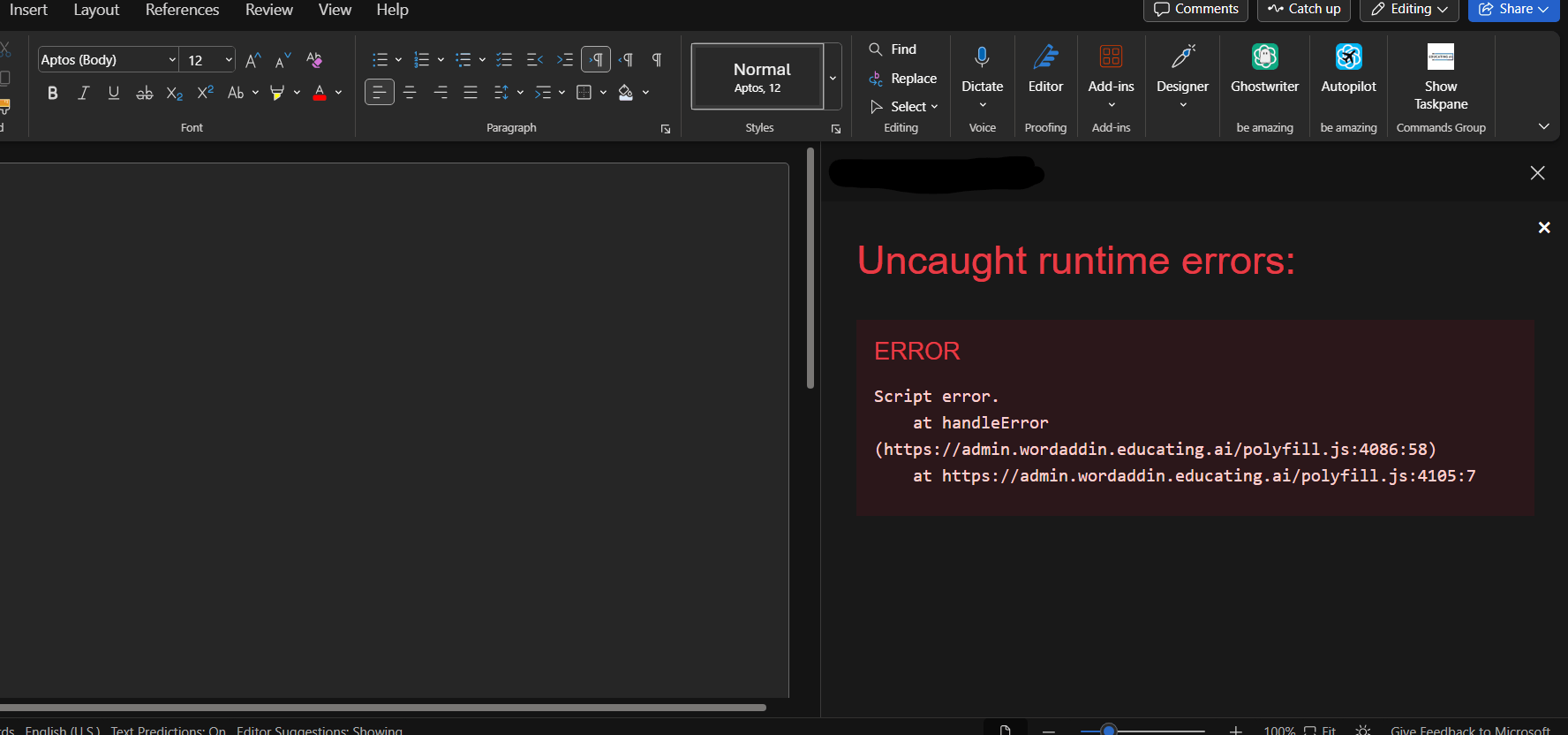Screen dimensions: 1568x735
Task: Align text left
Action: pyautogui.click(x=380, y=92)
